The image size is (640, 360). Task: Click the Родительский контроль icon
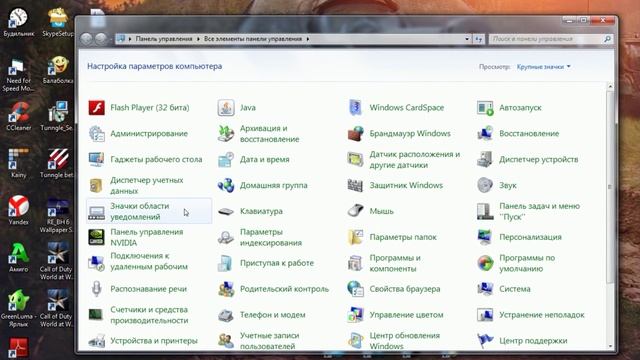click(226, 289)
